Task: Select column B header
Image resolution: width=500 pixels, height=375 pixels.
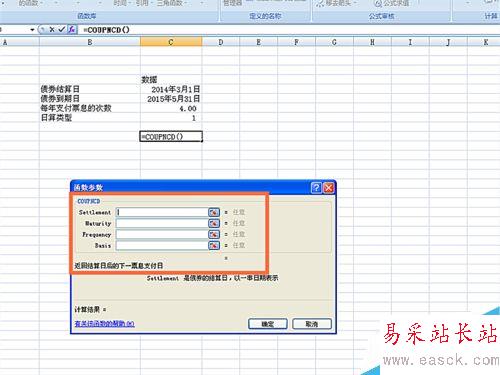Action: [x=90, y=42]
